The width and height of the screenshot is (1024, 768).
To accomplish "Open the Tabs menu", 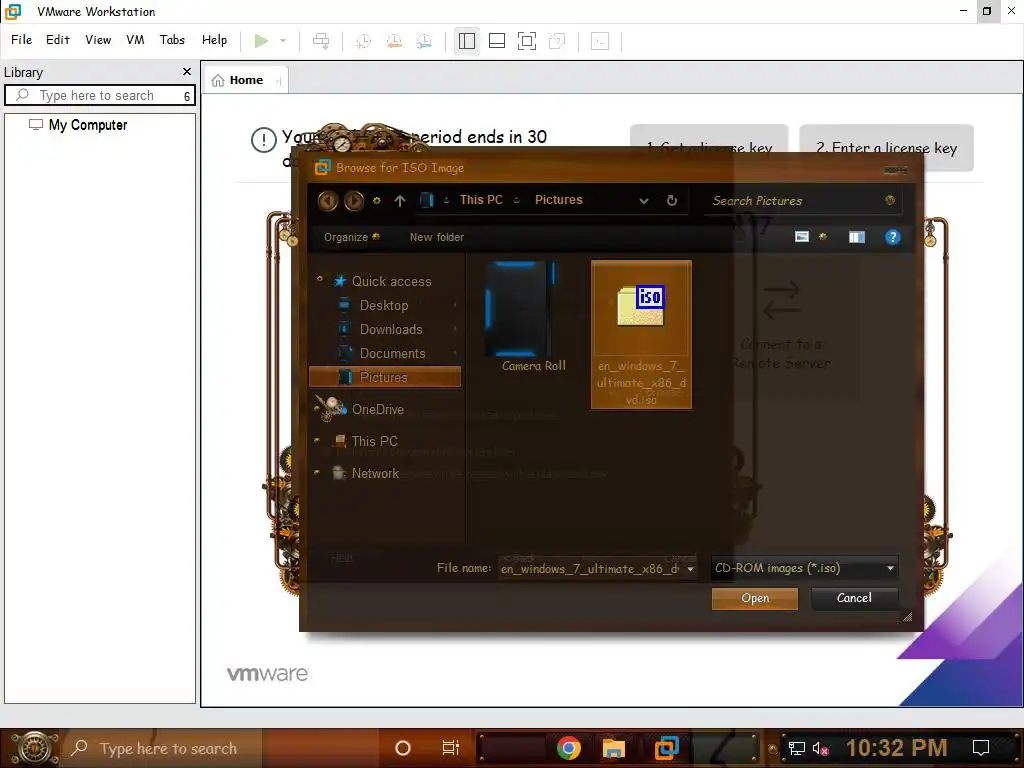I will tap(172, 40).
